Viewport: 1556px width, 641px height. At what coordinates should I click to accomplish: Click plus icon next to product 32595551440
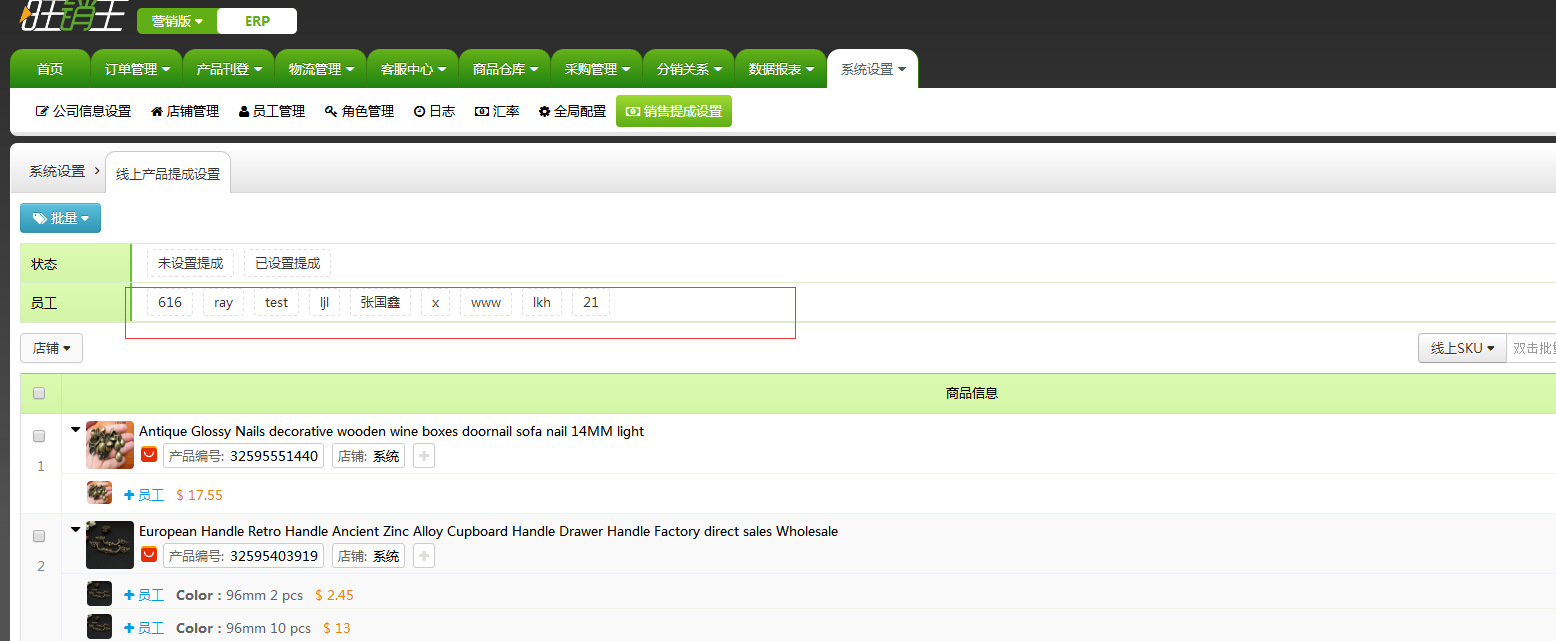[424, 456]
